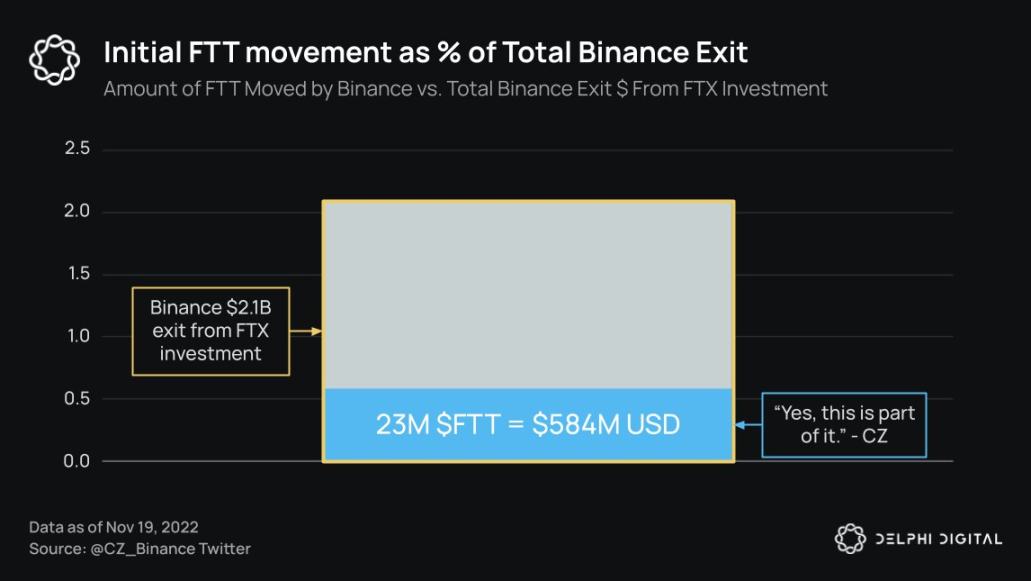The image size is (1031, 581).
Task: Click the subtitle Amount of FTT Moved by Binance
Action: [466, 89]
